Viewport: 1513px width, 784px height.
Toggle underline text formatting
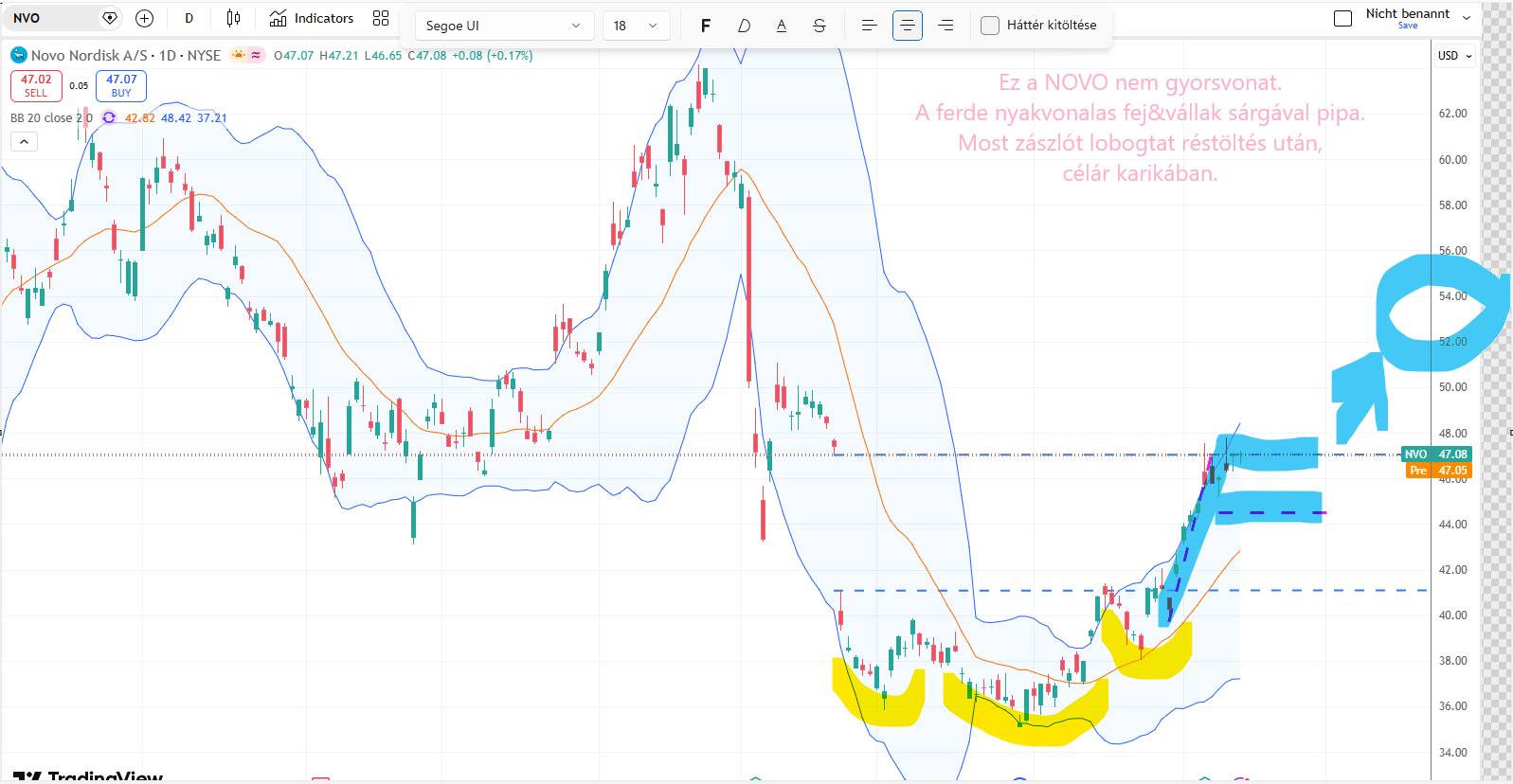[x=782, y=26]
